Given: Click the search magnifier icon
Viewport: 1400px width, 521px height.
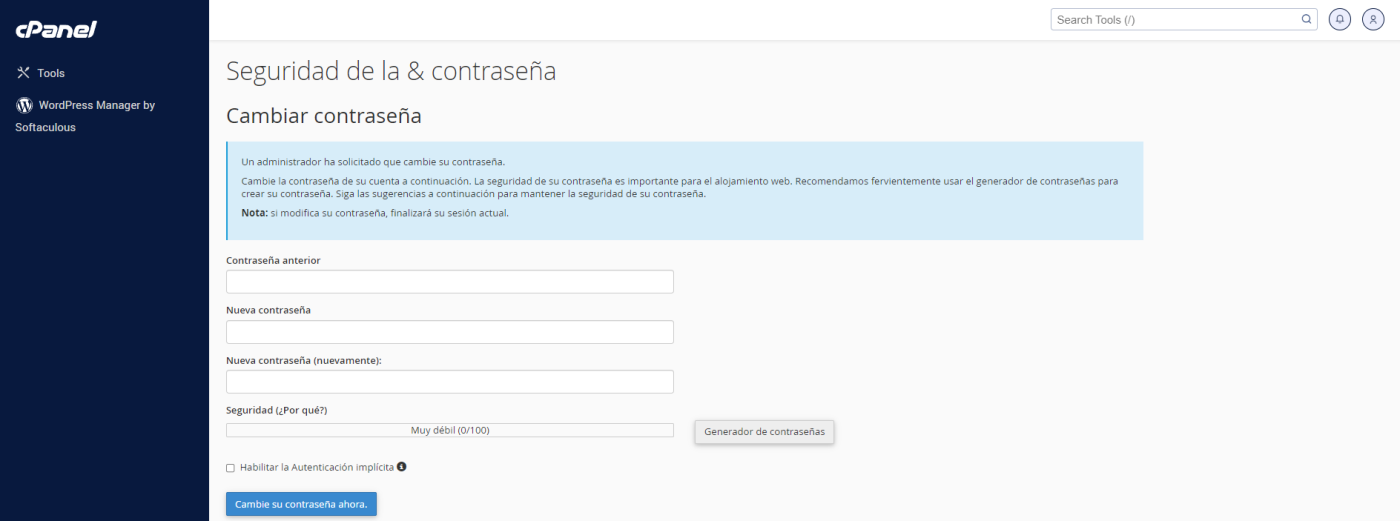Looking at the screenshot, I should click(x=1306, y=19).
